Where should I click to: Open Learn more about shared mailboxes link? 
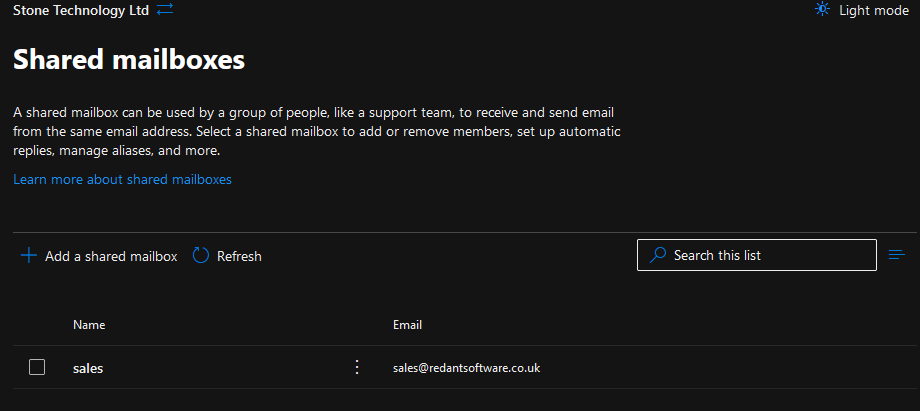(x=122, y=180)
